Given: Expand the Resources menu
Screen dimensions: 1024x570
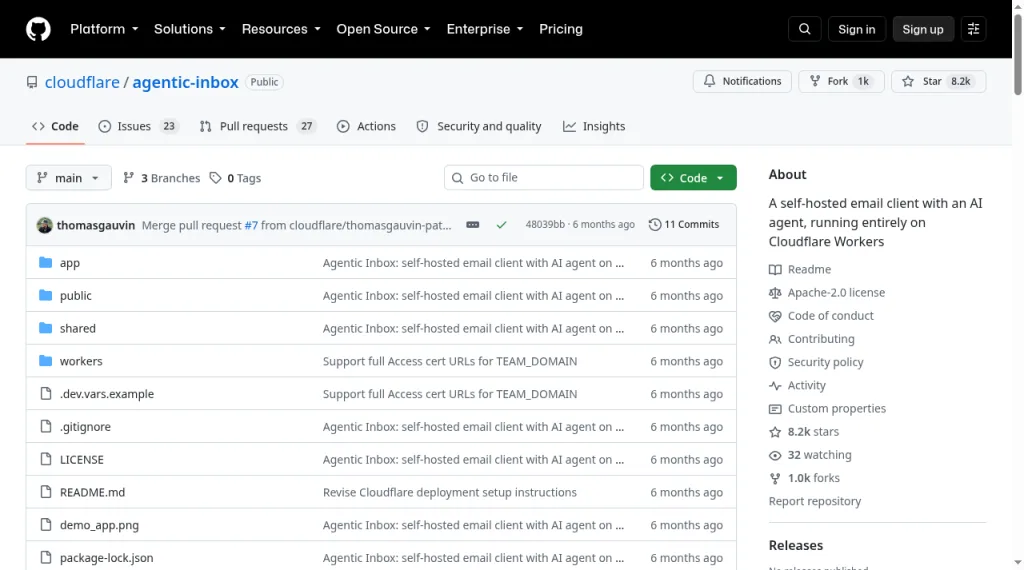Looking at the screenshot, I should tap(281, 29).
